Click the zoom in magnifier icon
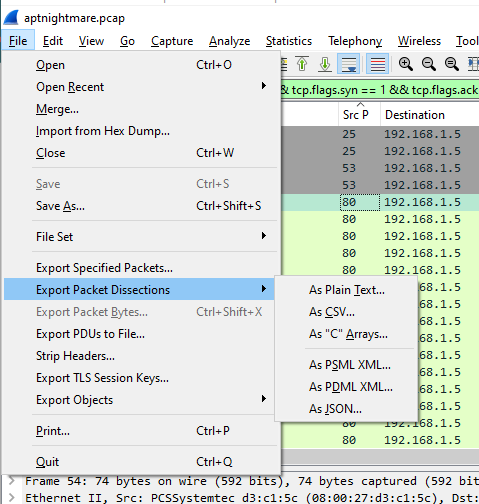This screenshot has width=479, height=504. pos(406,64)
